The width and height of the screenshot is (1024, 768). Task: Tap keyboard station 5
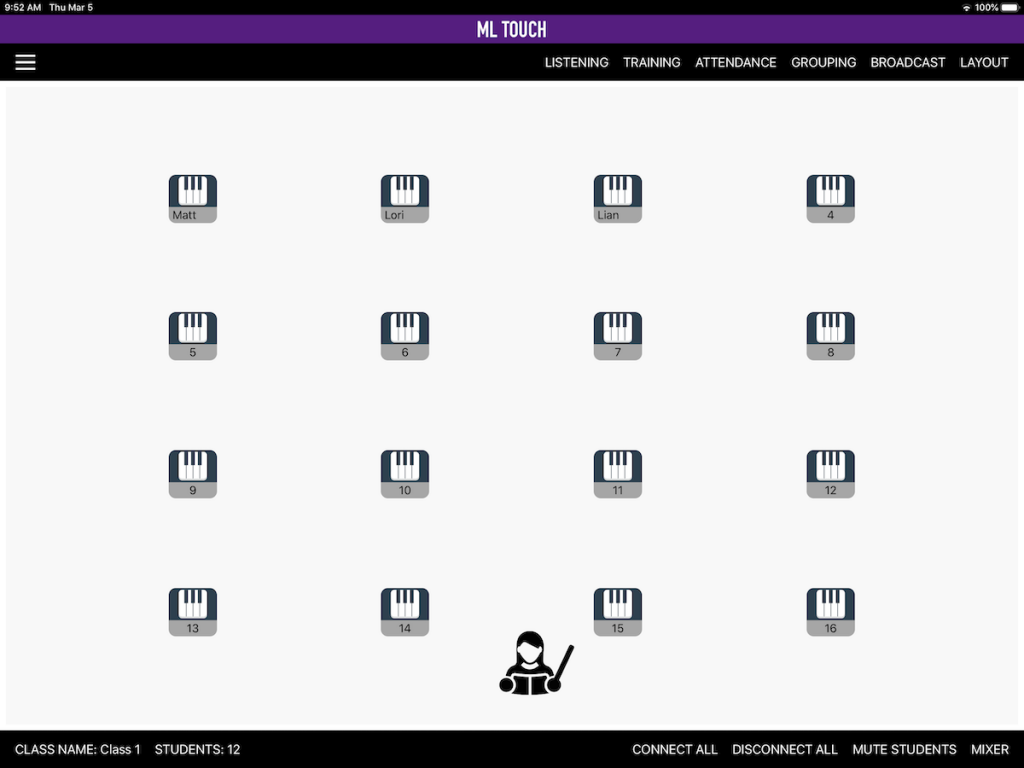coord(193,336)
